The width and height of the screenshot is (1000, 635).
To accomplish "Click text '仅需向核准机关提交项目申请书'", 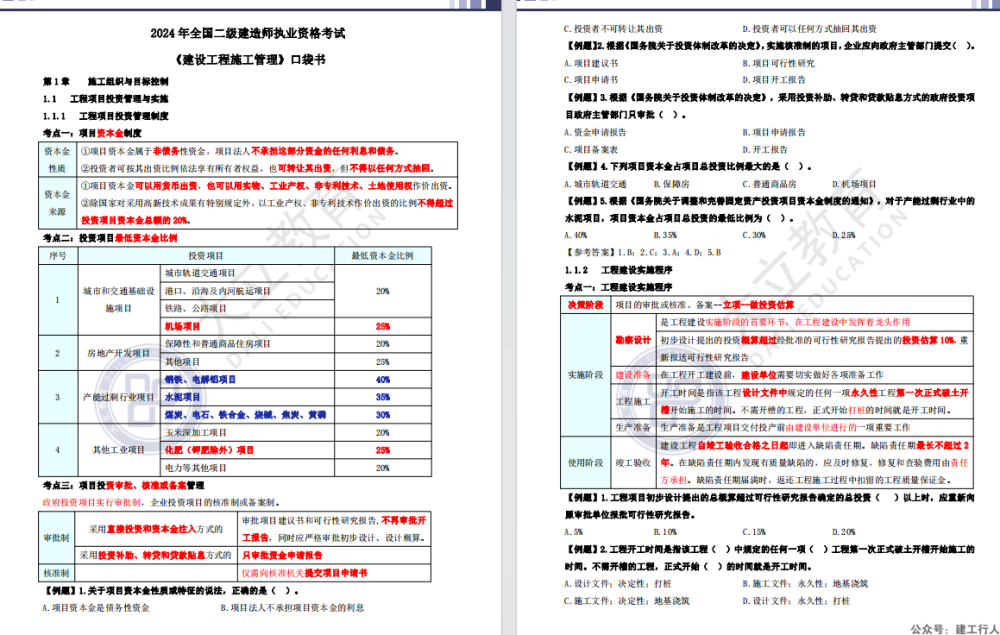I will pos(305,573).
